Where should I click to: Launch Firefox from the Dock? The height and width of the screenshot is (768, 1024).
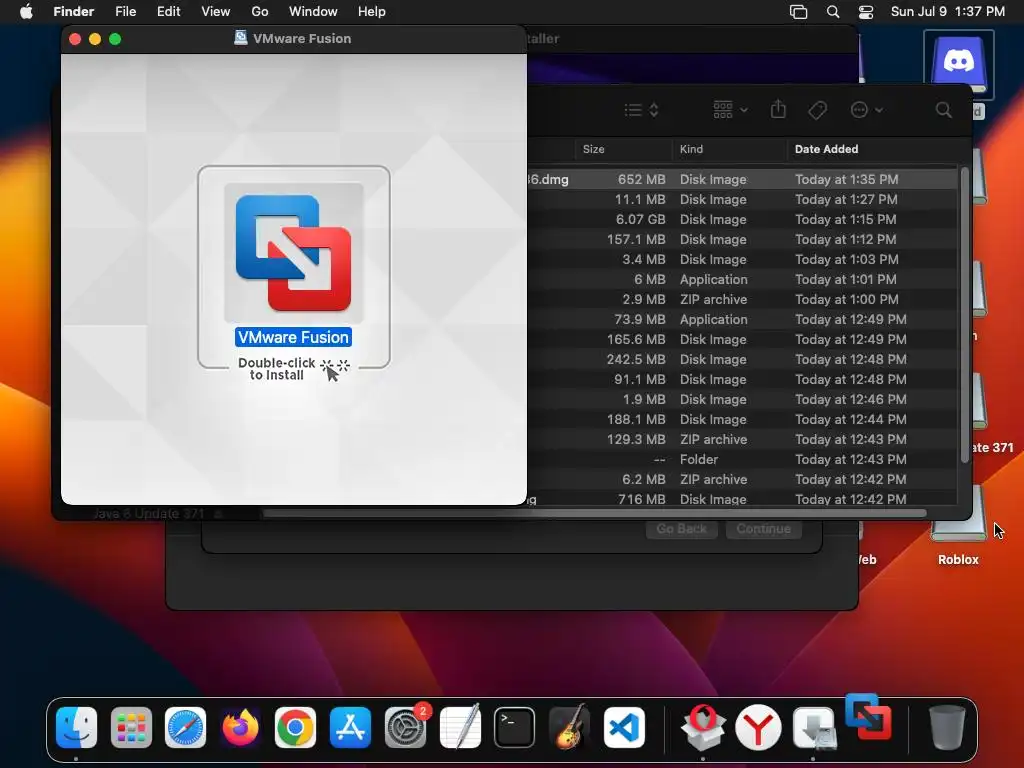pos(240,727)
